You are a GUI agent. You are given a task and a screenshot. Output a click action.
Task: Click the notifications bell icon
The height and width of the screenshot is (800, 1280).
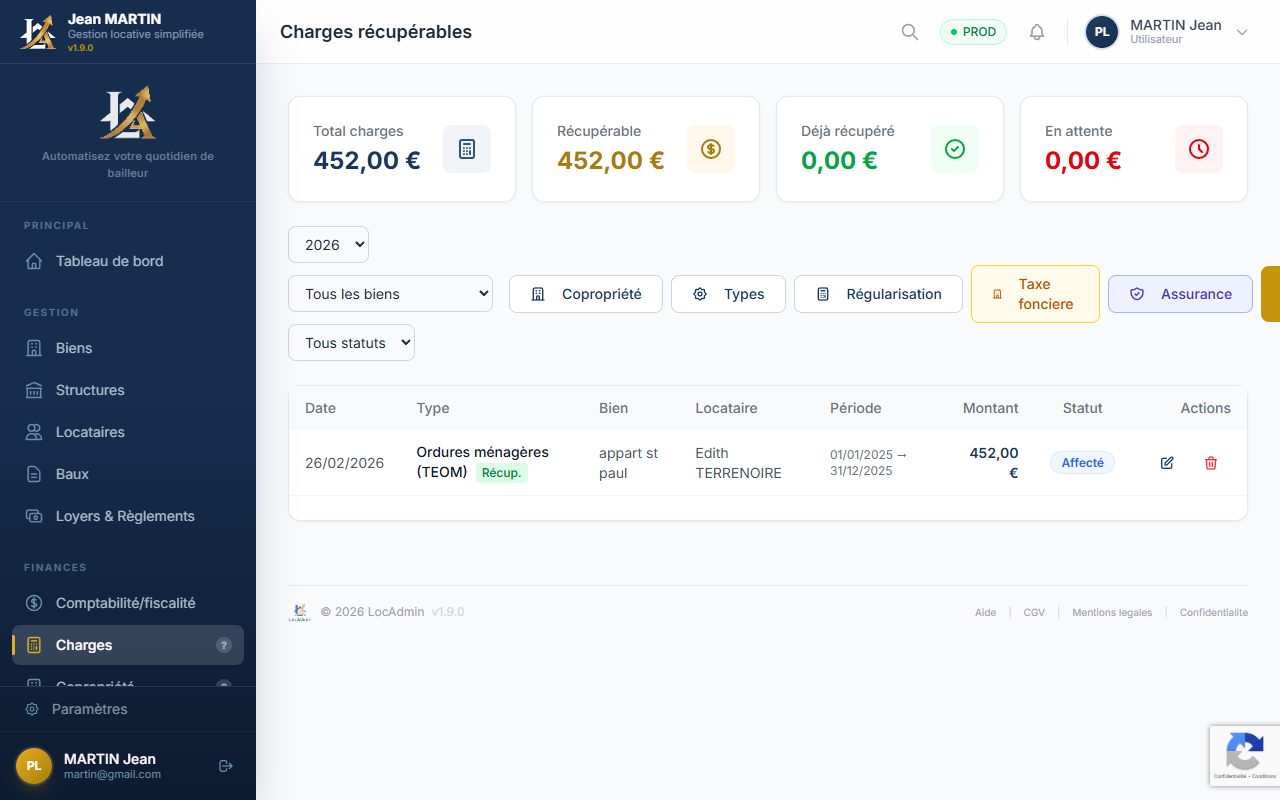pyautogui.click(x=1037, y=31)
